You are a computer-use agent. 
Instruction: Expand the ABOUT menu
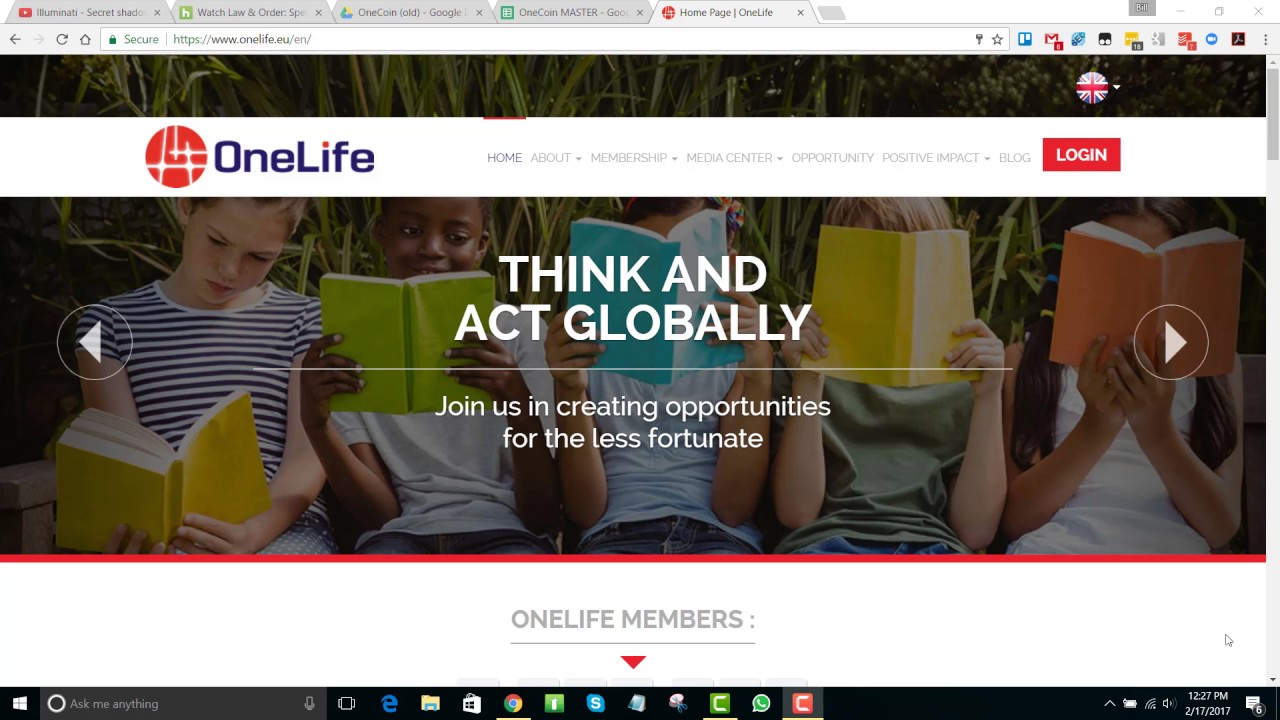click(555, 158)
